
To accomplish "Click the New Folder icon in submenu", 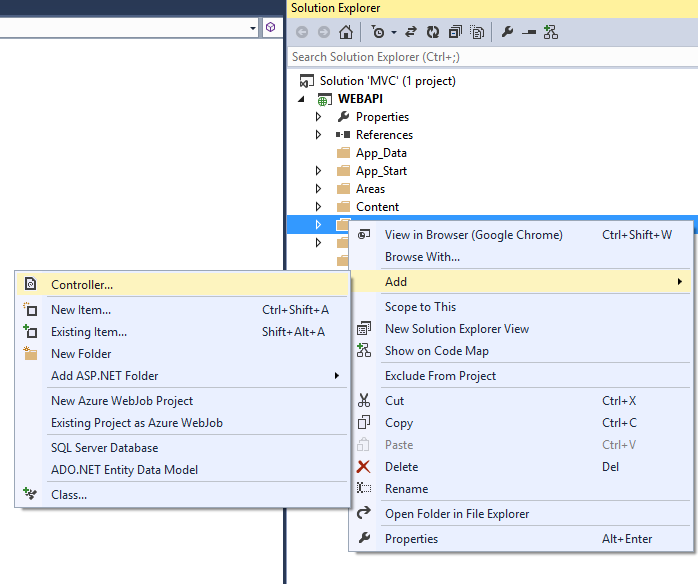I will [30, 353].
